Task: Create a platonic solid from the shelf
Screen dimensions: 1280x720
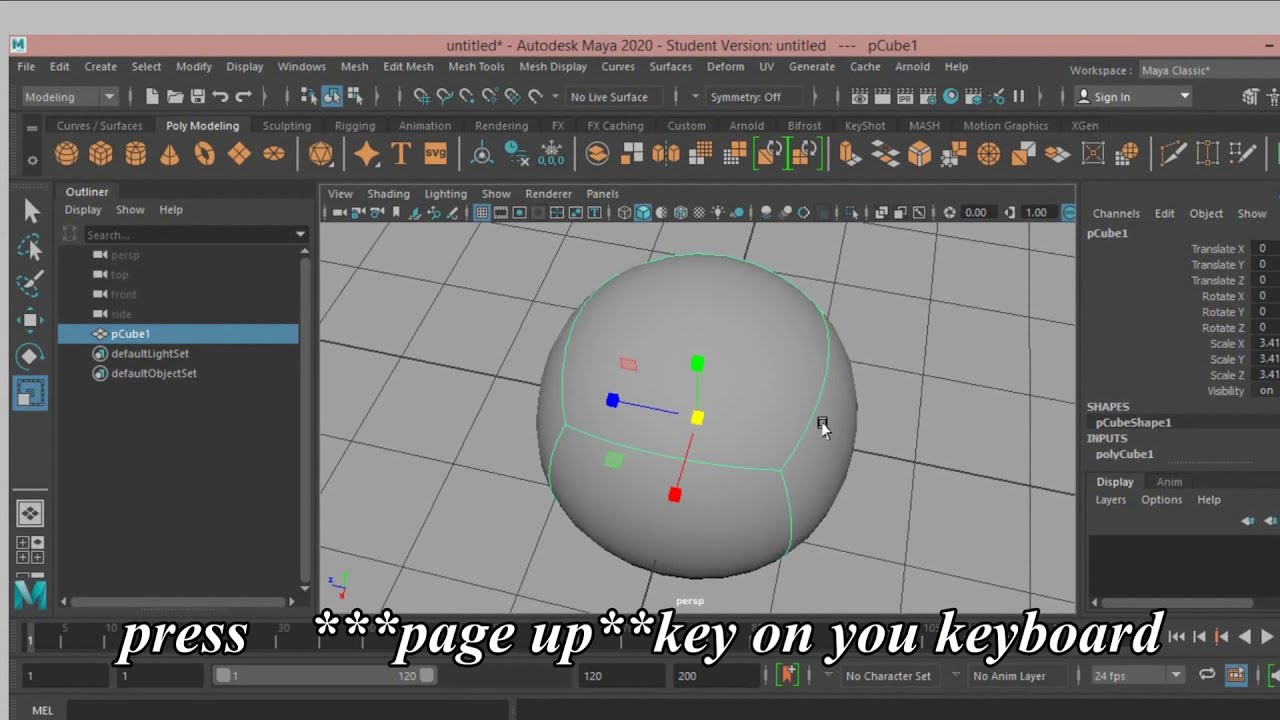Action: point(321,154)
